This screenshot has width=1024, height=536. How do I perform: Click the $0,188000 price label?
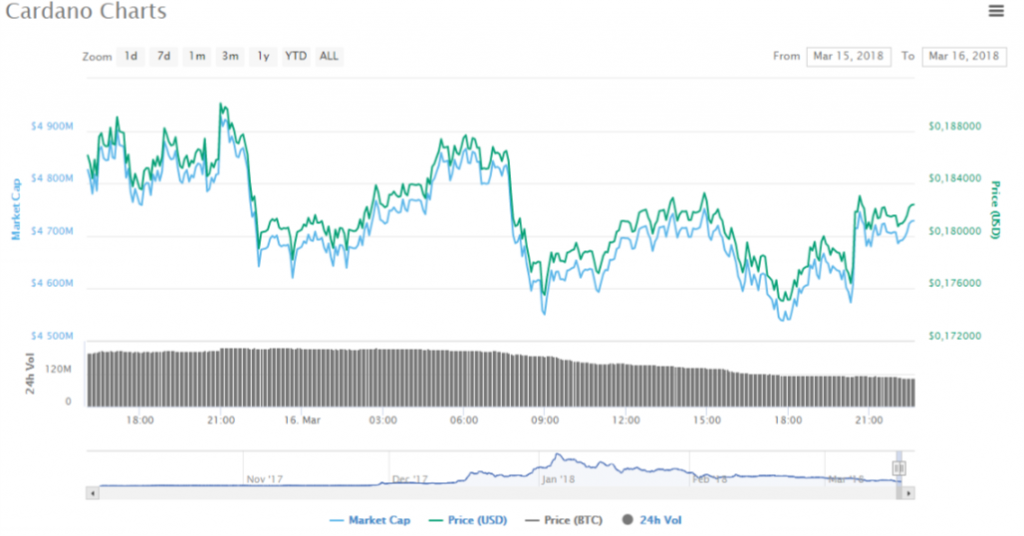[955, 126]
